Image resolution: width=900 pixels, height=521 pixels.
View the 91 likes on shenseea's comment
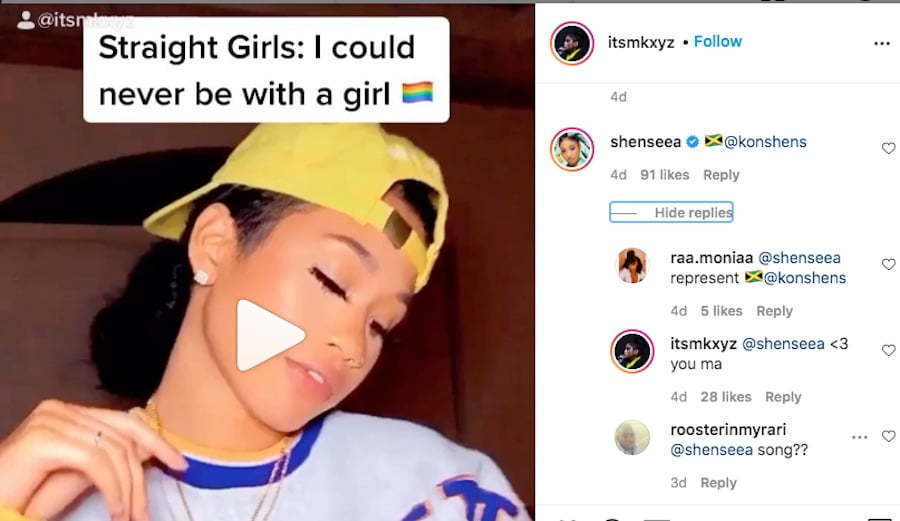click(665, 175)
